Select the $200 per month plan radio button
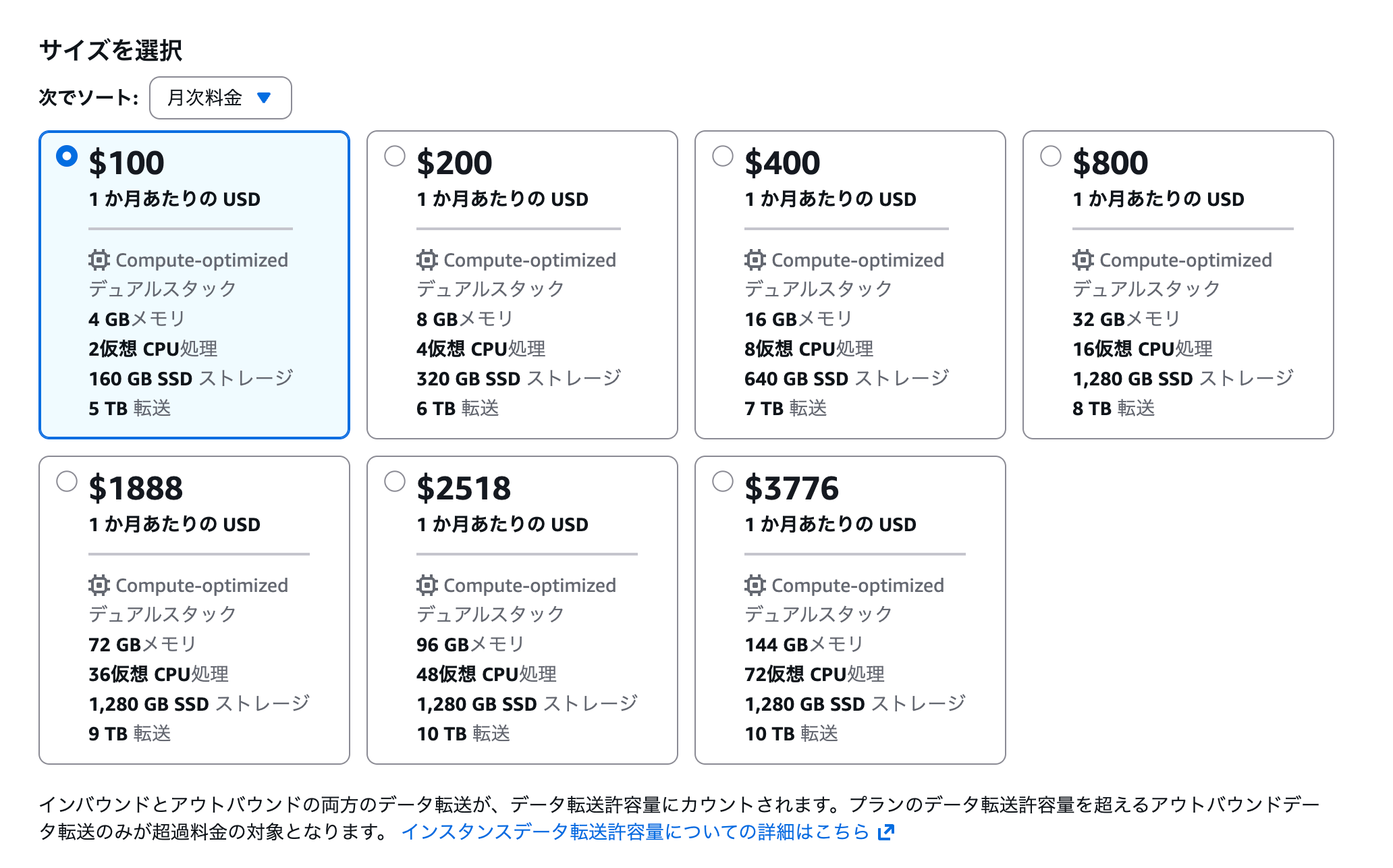This screenshot has height=868, width=1393. click(395, 155)
